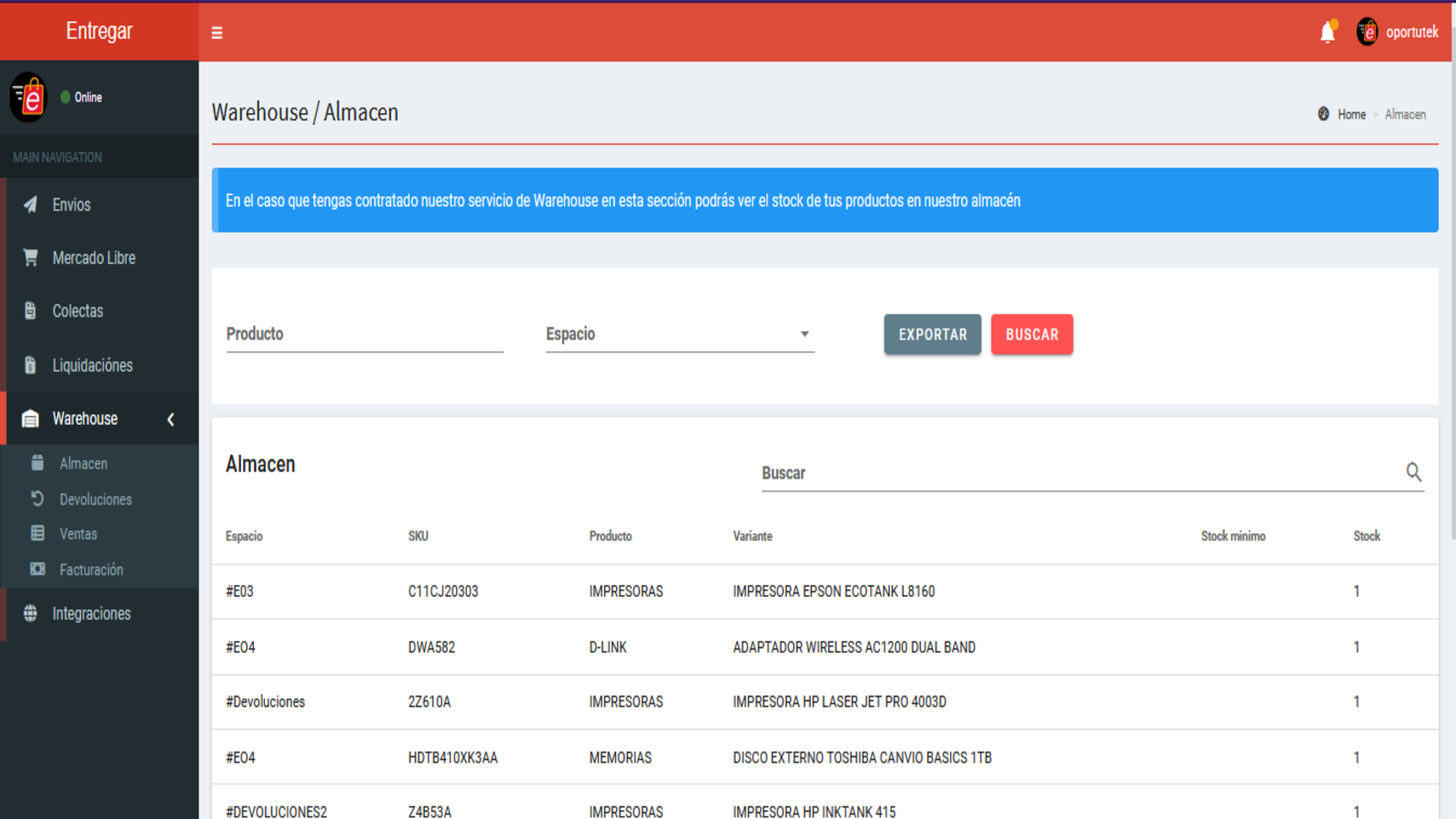Click the Envios paper plane icon
Image resolution: width=1456 pixels, height=819 pixels.
(x=31, y=205)
